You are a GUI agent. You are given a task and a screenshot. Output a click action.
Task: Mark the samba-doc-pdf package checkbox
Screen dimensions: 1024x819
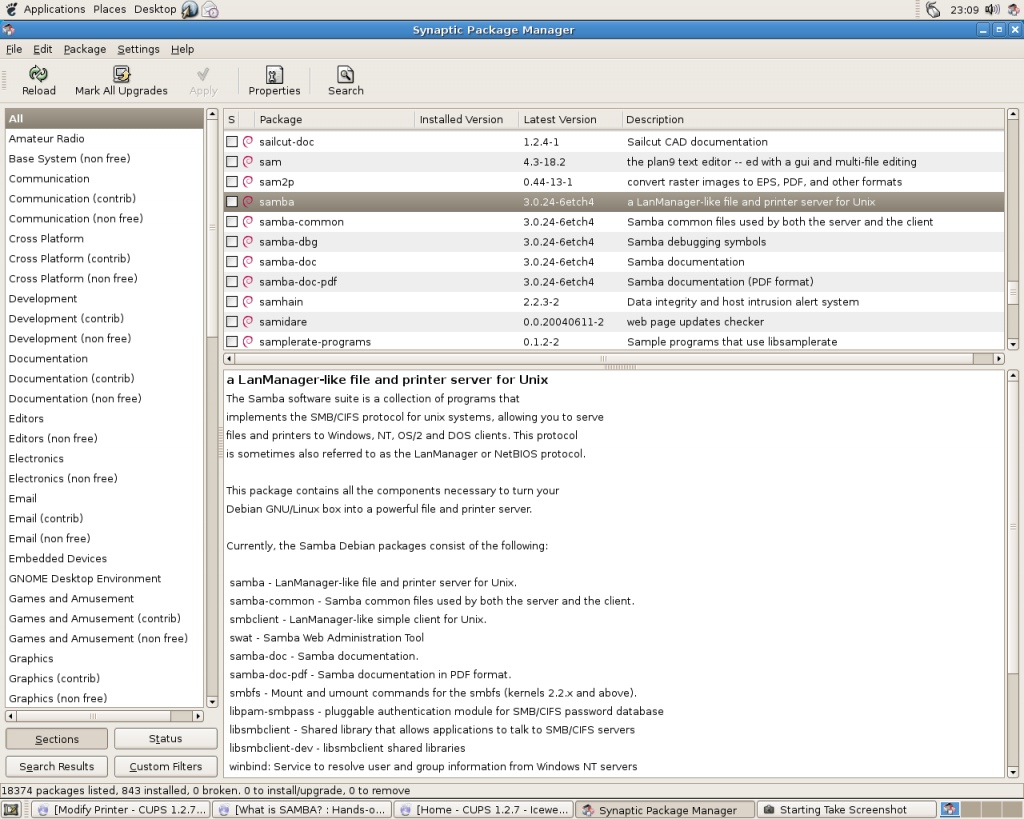click(232, 281)
